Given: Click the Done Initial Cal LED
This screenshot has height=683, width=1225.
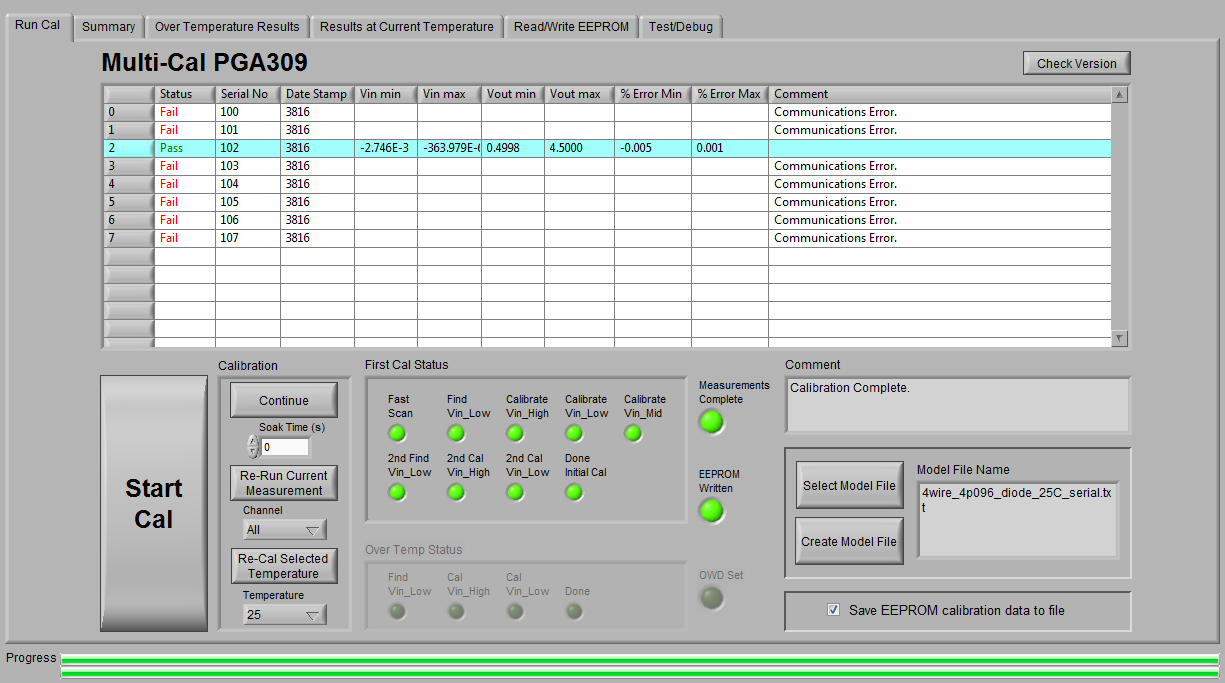Looking at the screenshot, I should [x=574, y=492].
